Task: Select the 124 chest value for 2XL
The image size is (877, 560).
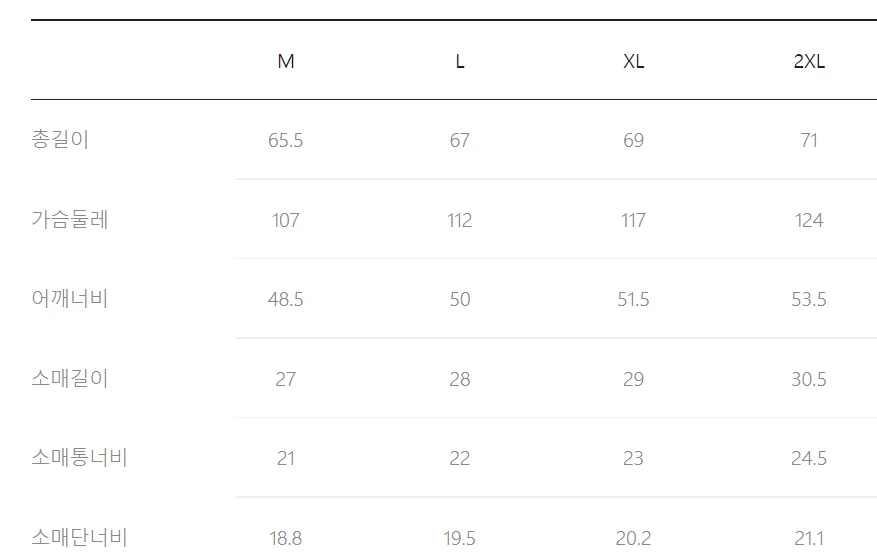Action: click(x=809, y=220)
